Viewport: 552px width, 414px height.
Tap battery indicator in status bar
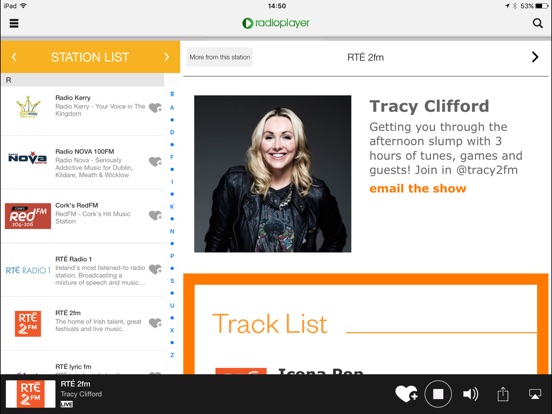[541, 6]
